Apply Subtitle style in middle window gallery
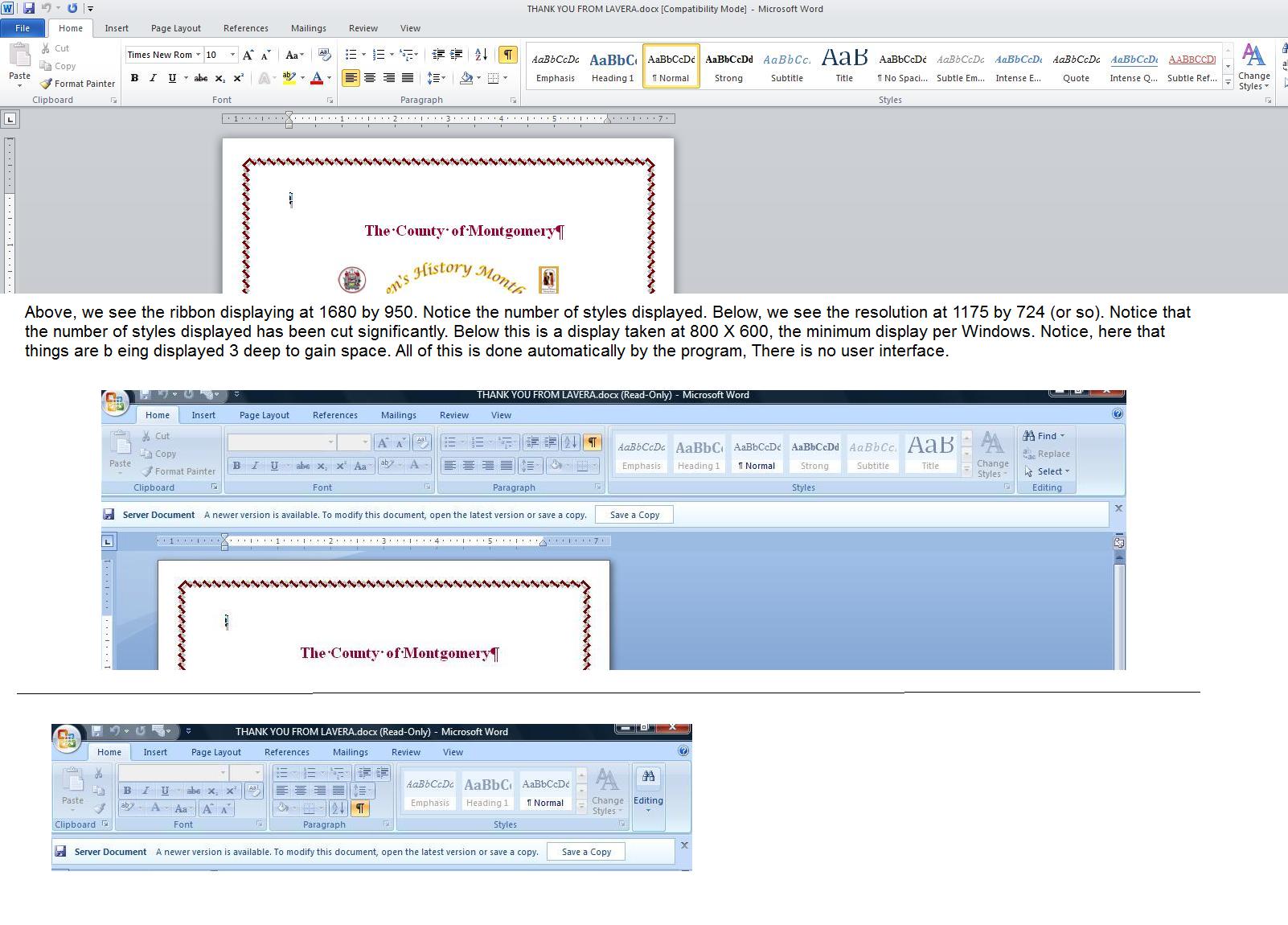This screenshot has height=925, width=1288. click(872, 453)
